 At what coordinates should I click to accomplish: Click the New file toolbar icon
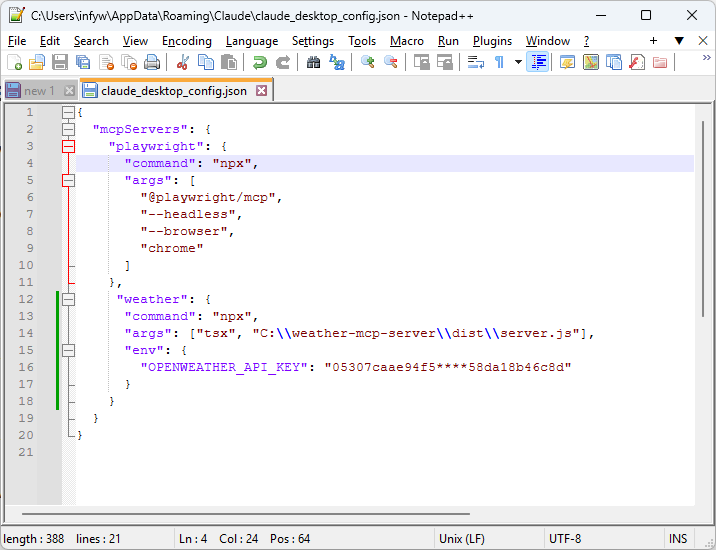pos(14,62)
